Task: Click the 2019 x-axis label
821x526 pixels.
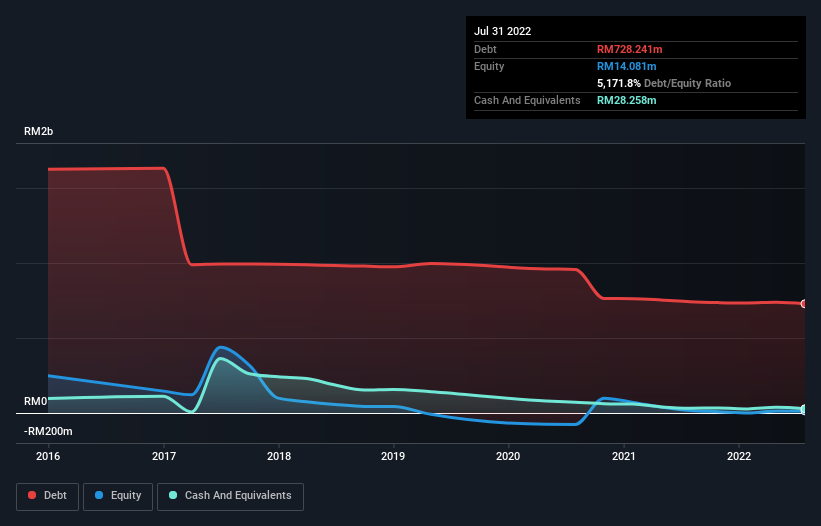Action: coord(393,456)
